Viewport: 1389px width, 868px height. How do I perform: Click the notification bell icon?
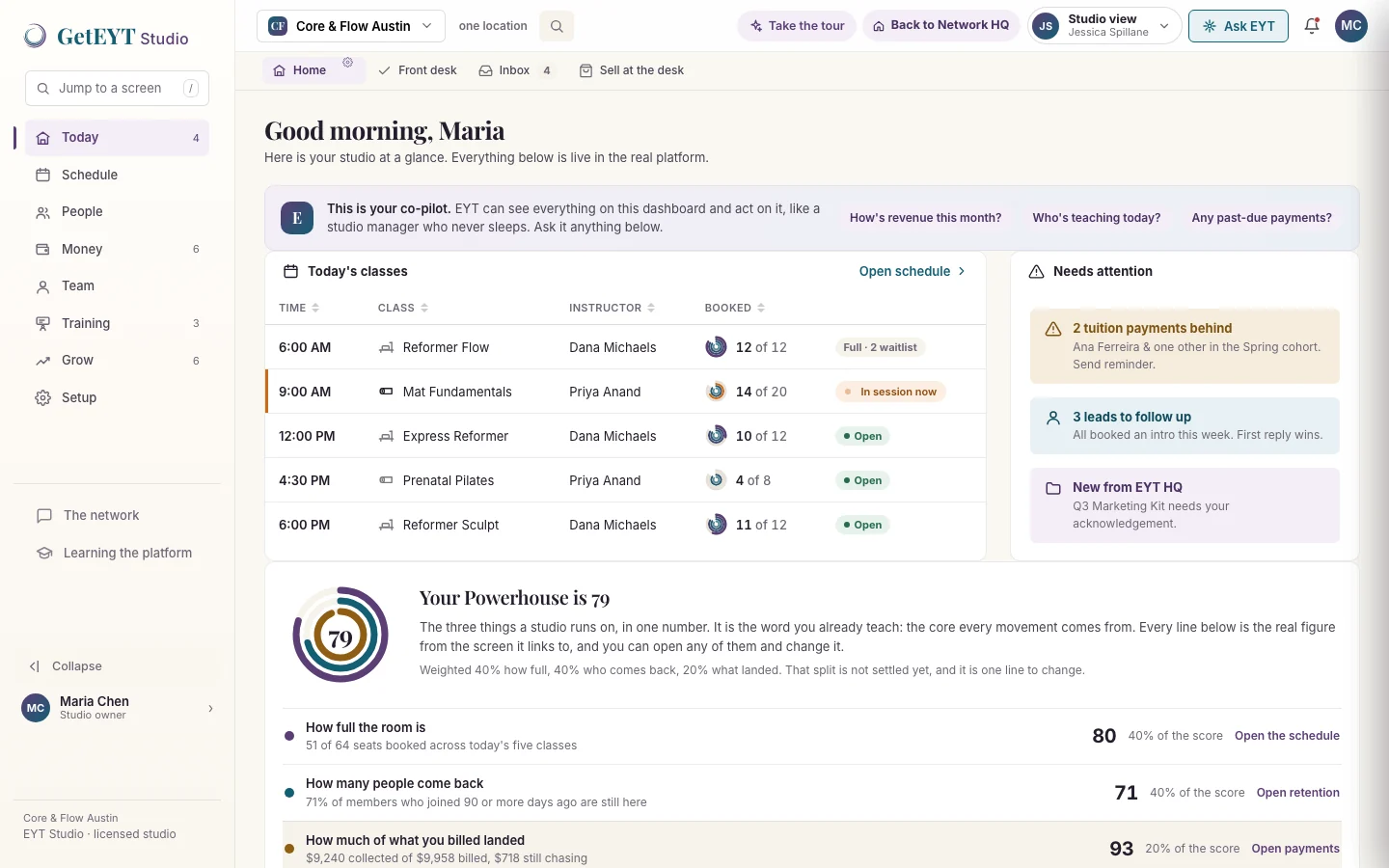click(1312, 26)
